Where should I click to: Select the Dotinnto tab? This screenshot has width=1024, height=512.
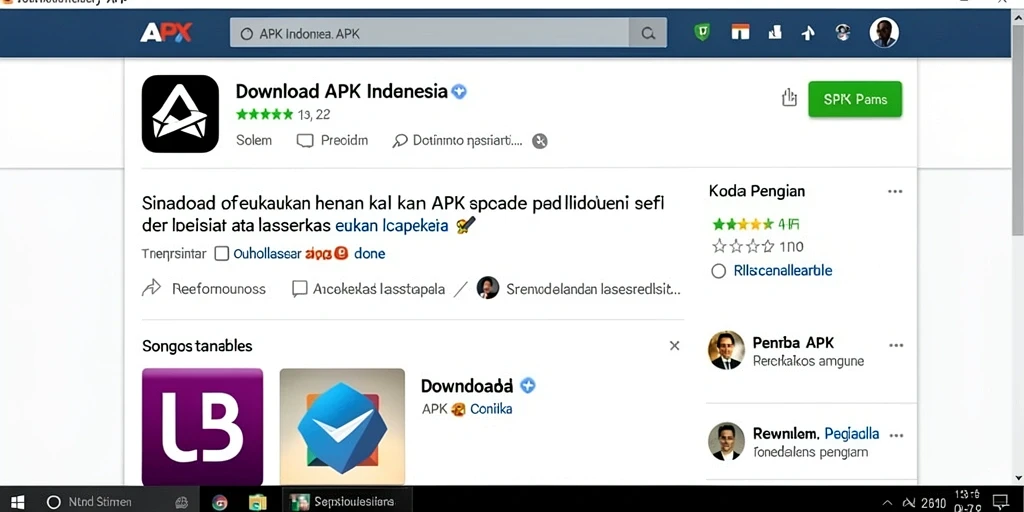458,140
